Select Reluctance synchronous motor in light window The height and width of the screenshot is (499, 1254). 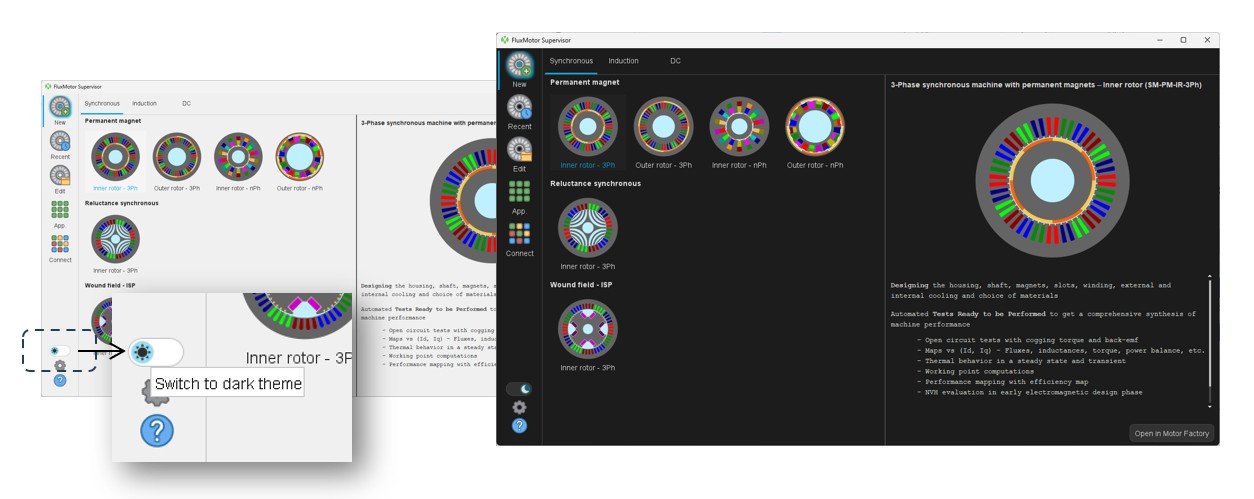coord(116,239)
